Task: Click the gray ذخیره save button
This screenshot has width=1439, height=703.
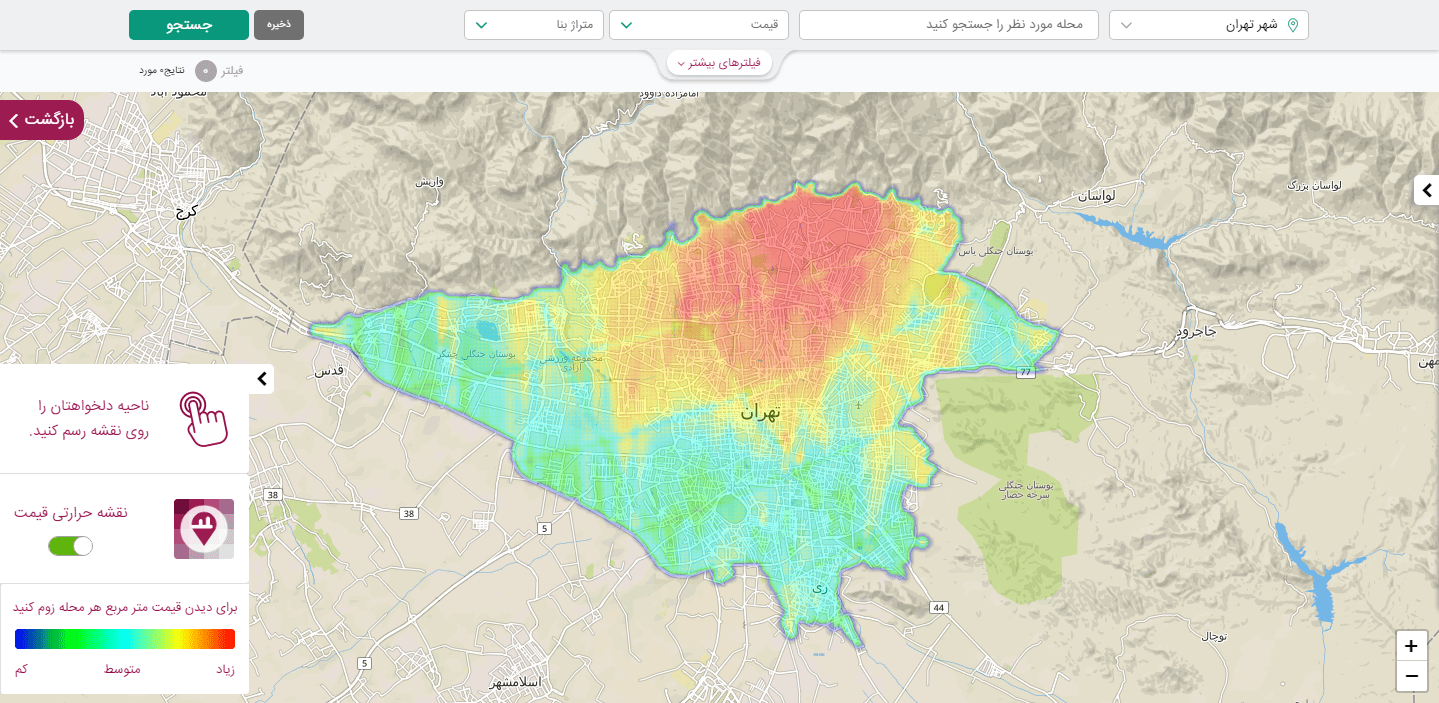Action: (x=279, y=25)
